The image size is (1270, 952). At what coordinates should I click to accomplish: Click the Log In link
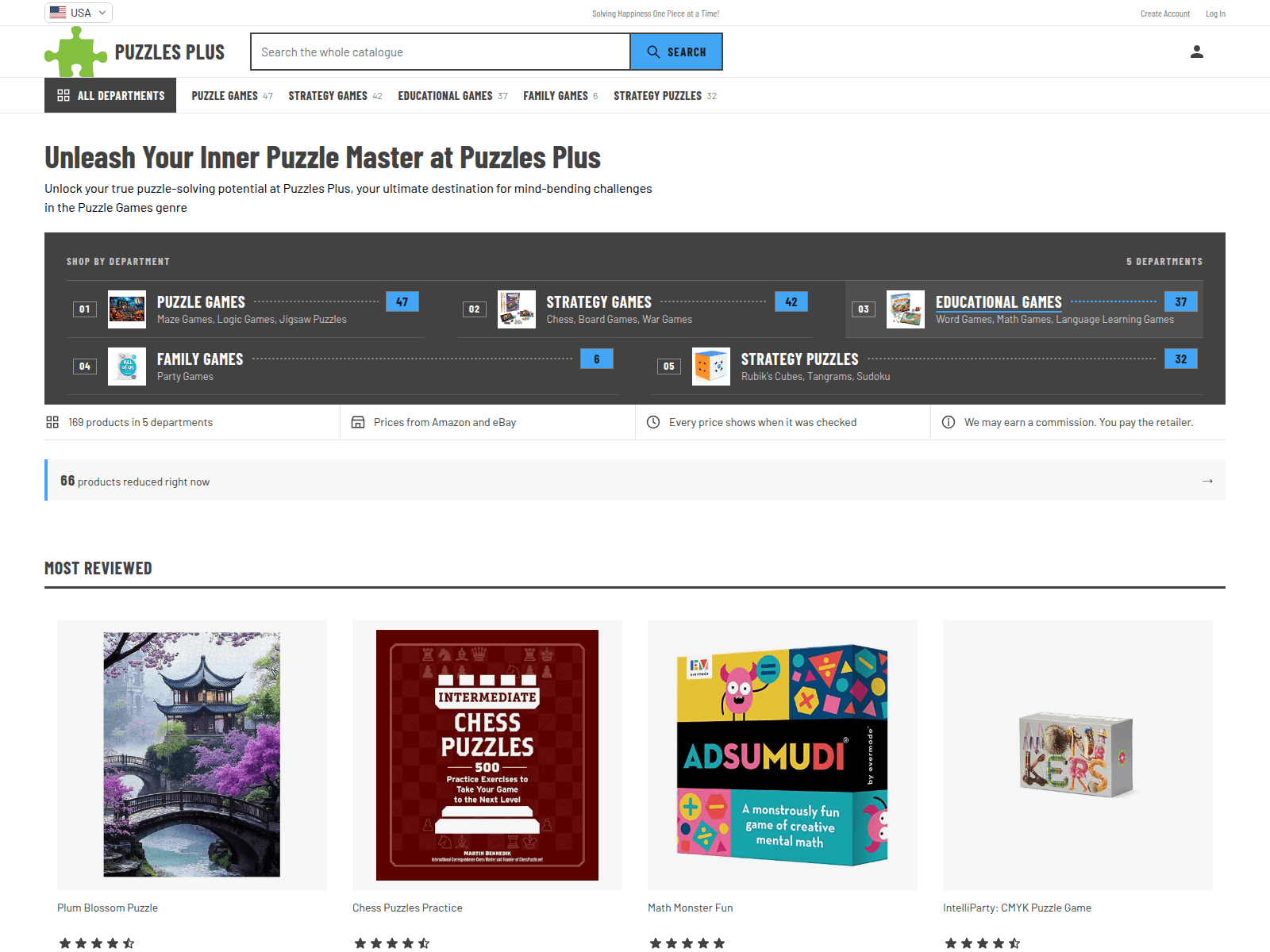pyautogui.click(x=1215, y=13)
